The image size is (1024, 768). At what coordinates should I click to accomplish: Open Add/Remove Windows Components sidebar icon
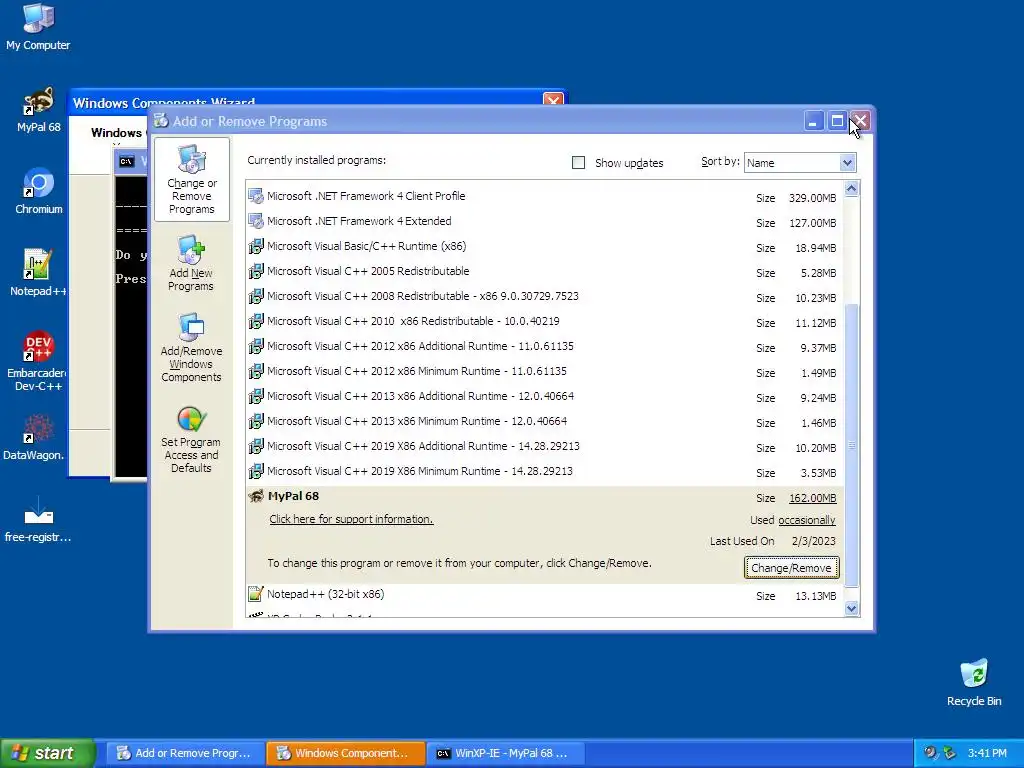tap(191, 348)
